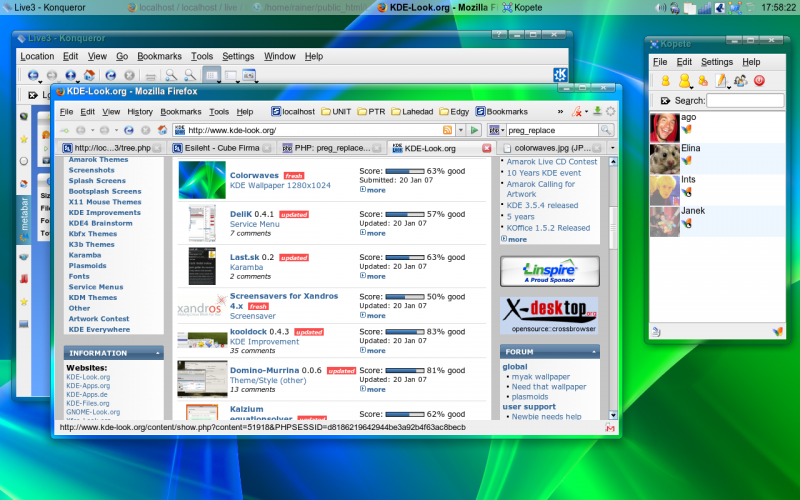Click the Kopete Search input field

pyautogui.click(x=745, y=101)
